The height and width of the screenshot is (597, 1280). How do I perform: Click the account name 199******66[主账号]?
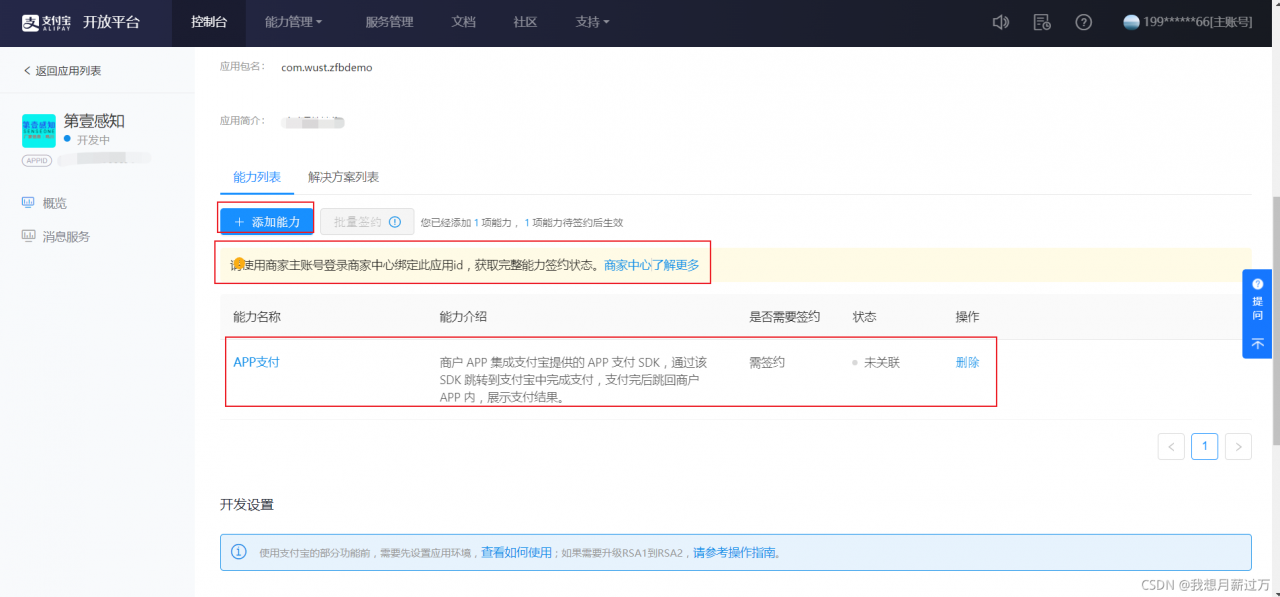click(x=1198, y=22)
